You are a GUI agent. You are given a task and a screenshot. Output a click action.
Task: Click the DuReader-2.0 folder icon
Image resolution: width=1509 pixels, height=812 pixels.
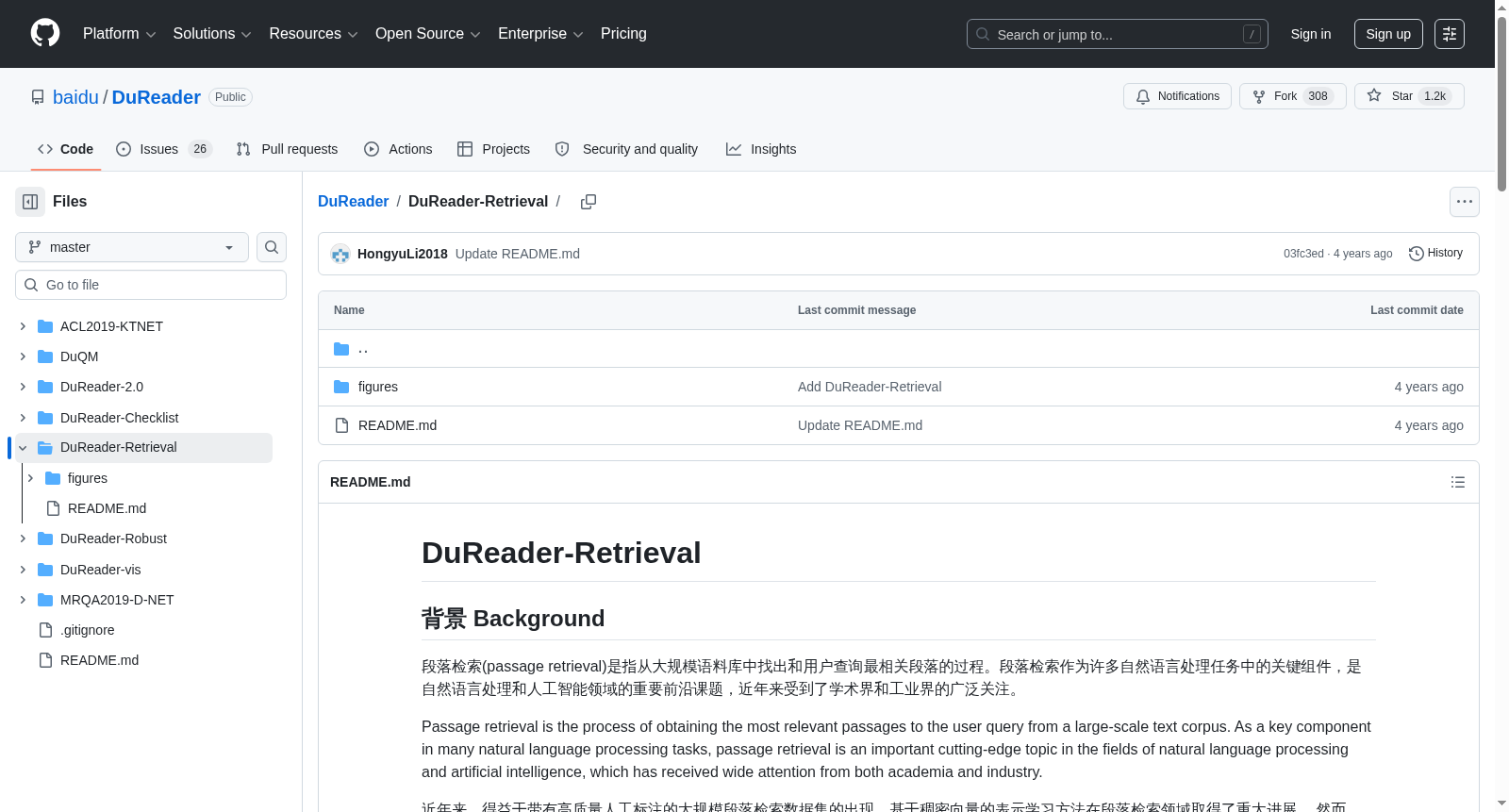(45, 387)
